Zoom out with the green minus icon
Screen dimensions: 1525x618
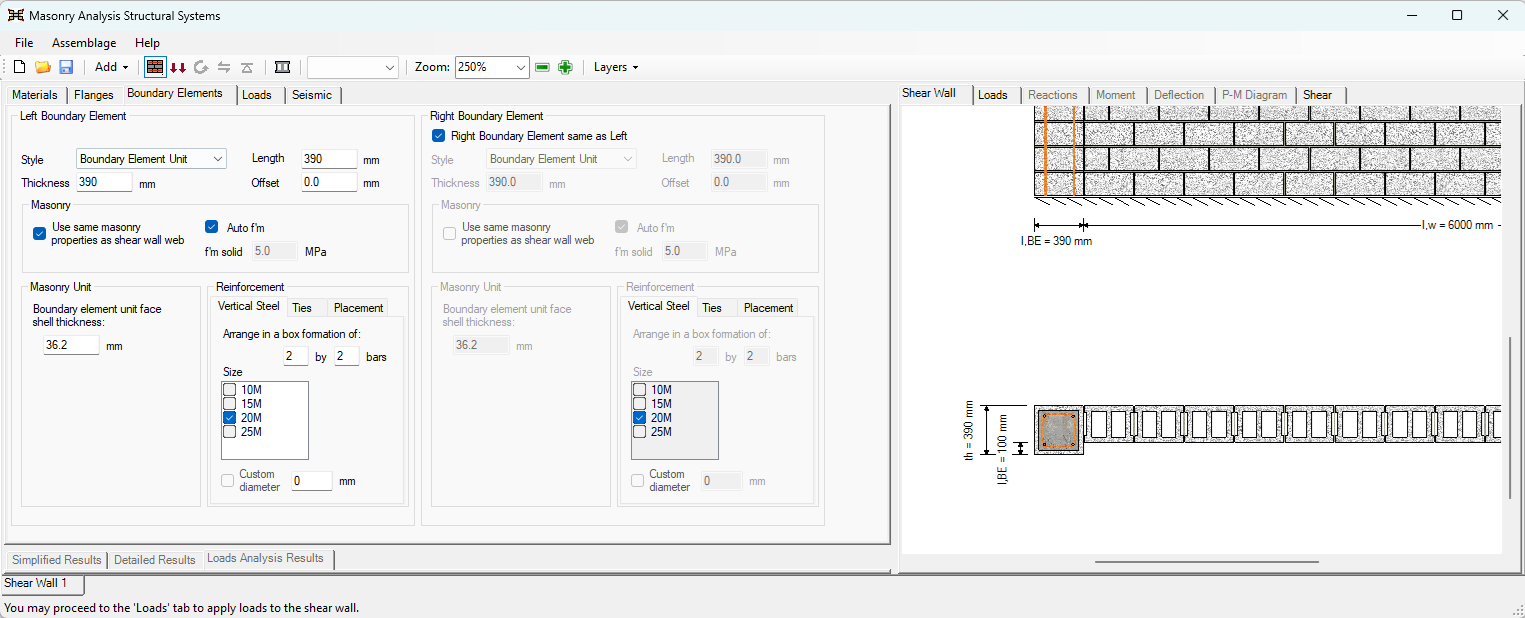(x=543, y=67)
